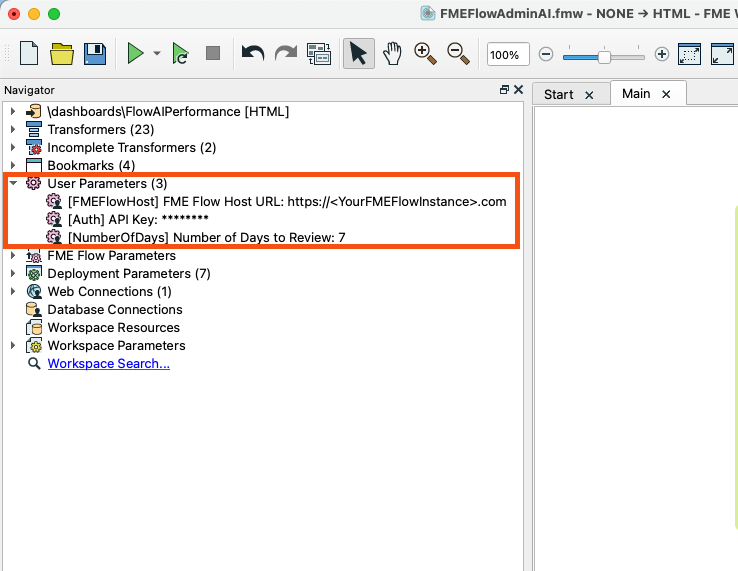Decrease zoom with the minus circle button
Viewport: 738px width, 571px height.
(545, 54)
